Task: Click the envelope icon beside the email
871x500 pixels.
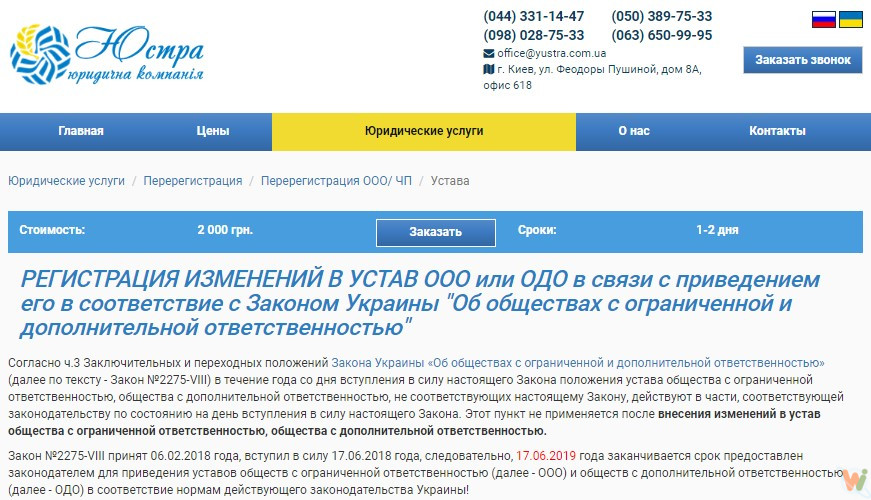Action: click(x=488, y=53)
